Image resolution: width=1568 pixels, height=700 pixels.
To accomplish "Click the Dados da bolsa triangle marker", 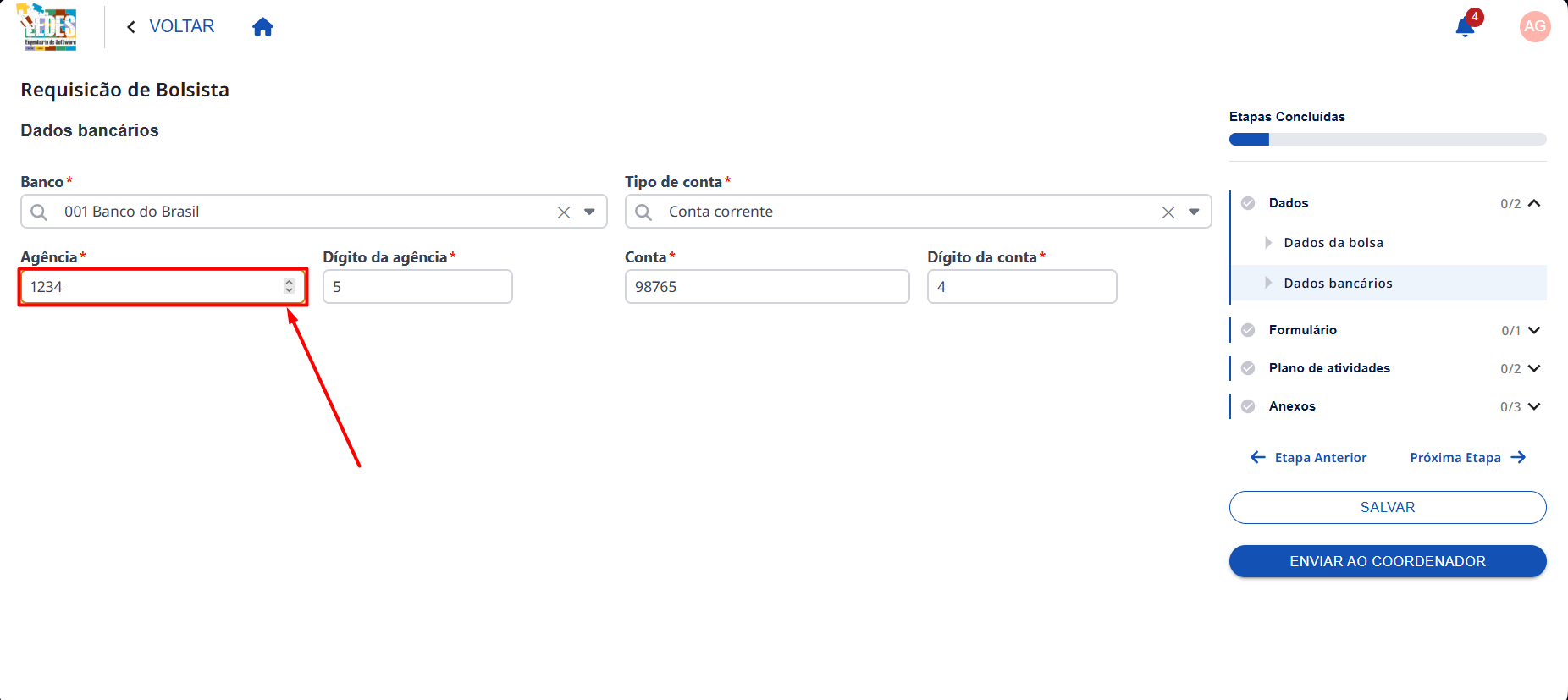I will pos(1268,243).
